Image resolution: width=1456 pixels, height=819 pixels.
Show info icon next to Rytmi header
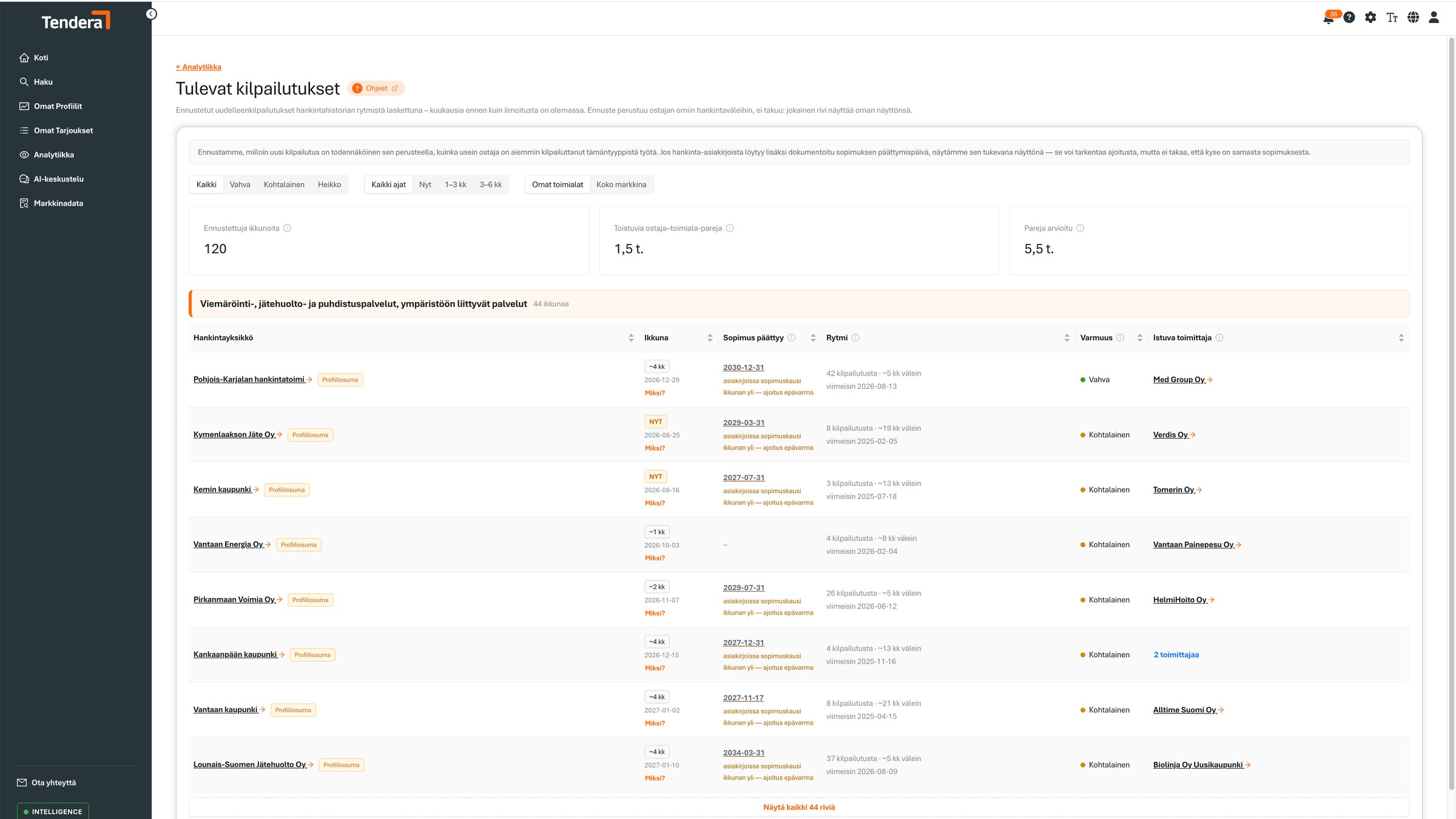pyautogui.click(x=855, y=338)
